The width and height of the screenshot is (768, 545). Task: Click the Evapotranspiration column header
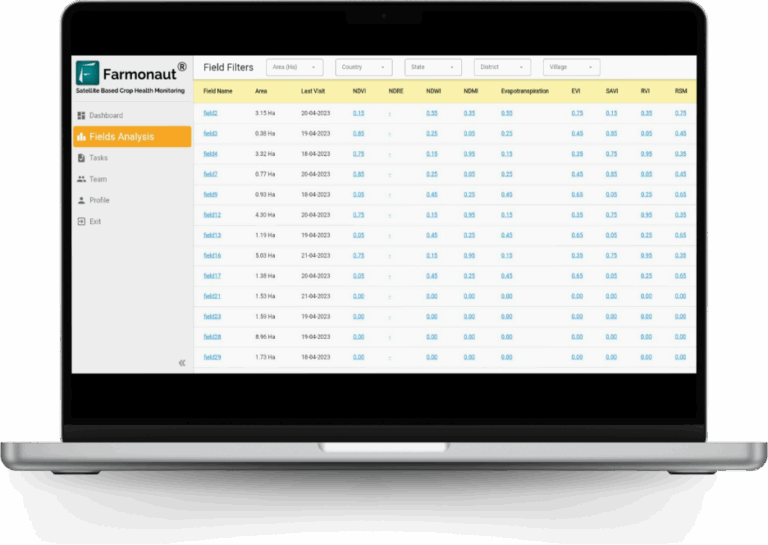(x=524, y=91)
